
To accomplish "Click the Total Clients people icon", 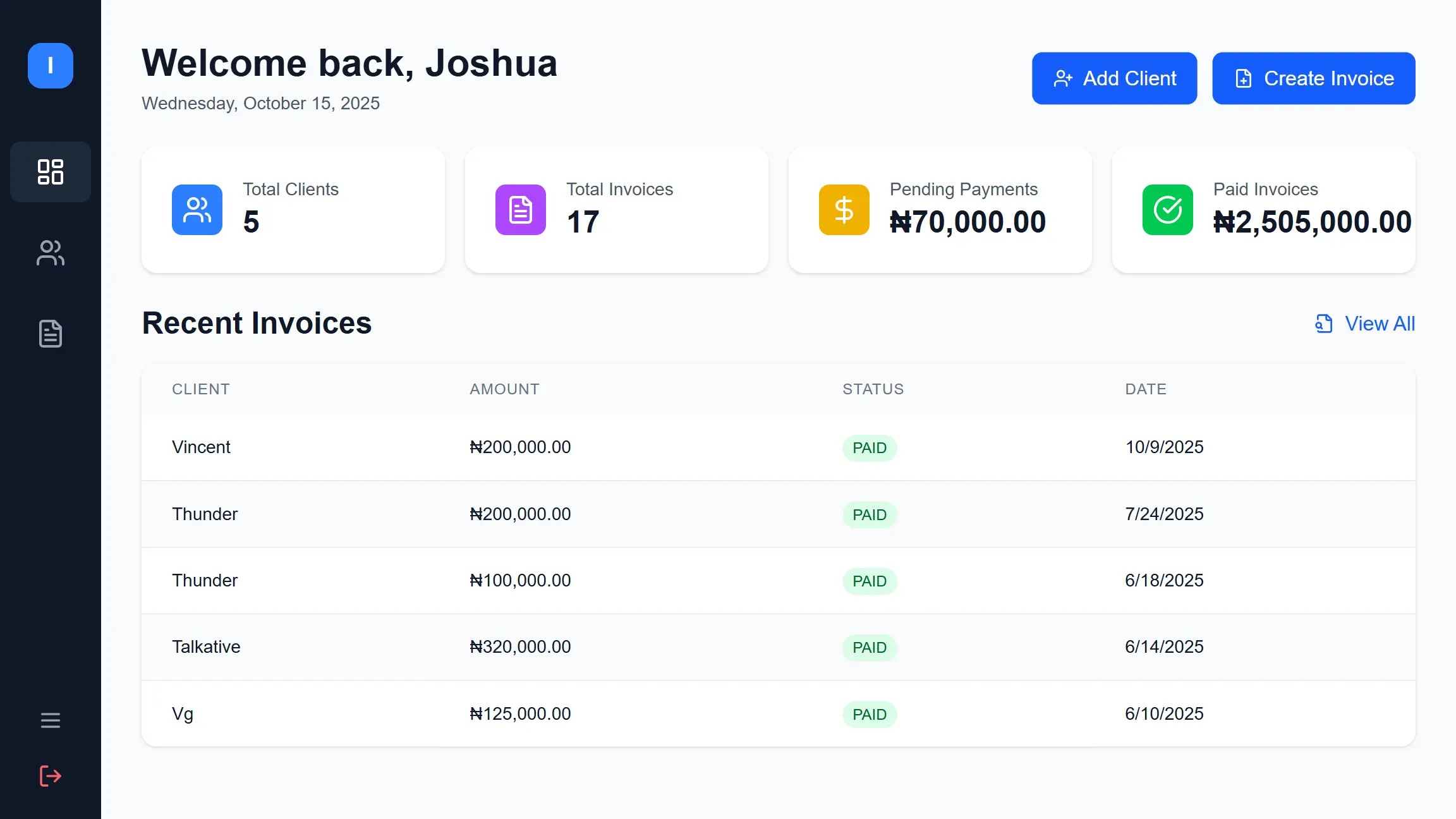I will pos(197,210).
